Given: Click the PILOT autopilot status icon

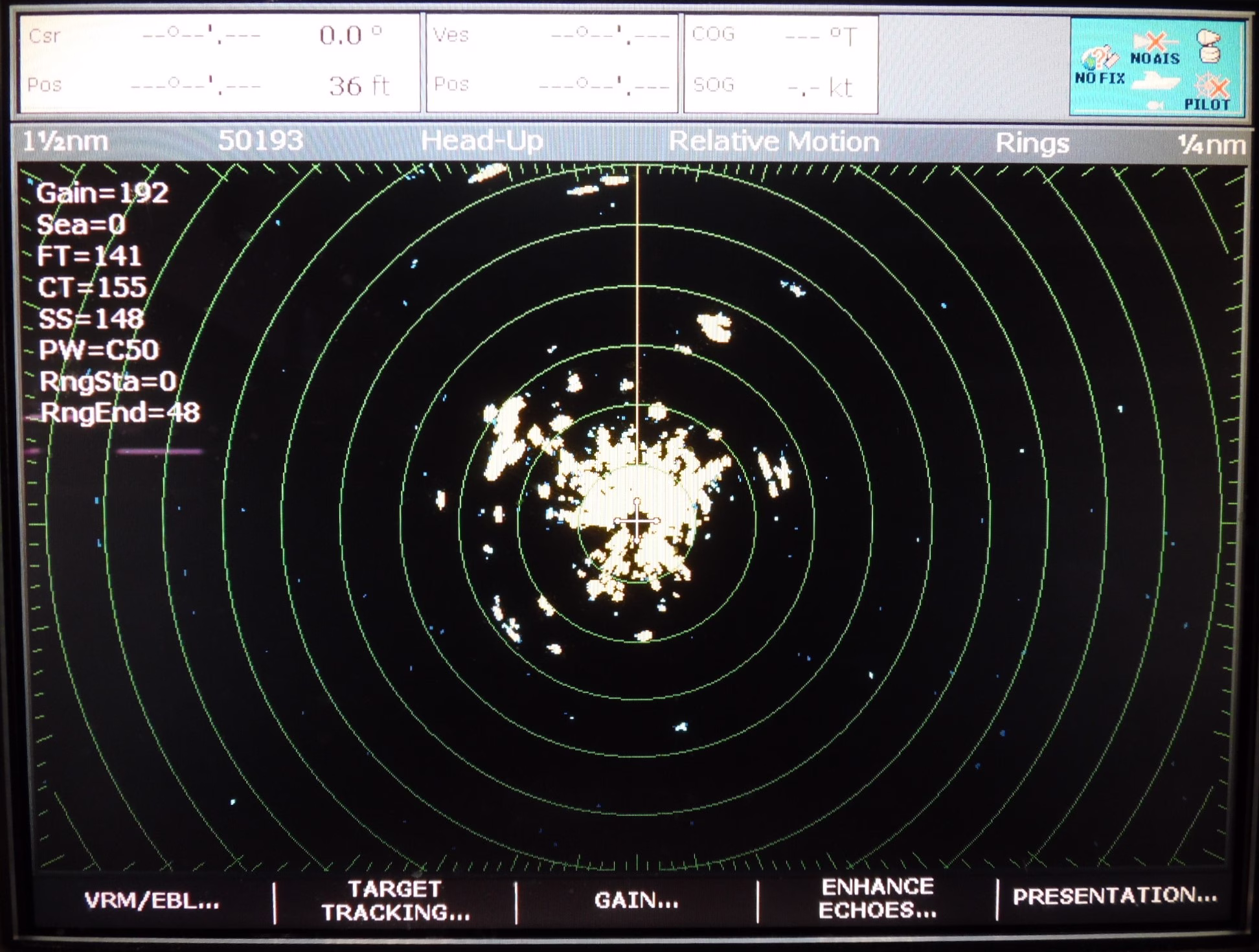Looking at the screenshot, I should click(1208, 93).
